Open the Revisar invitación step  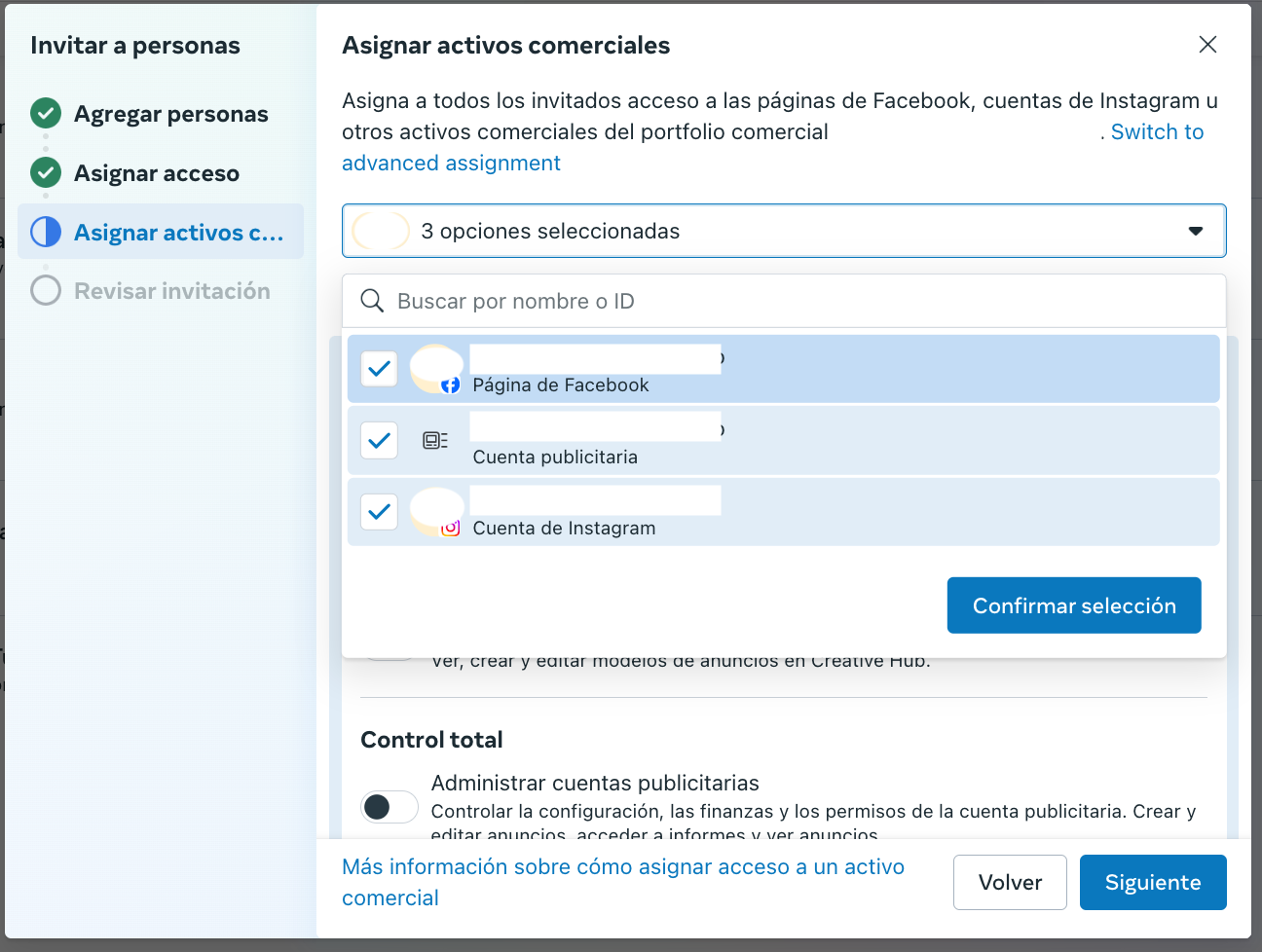tap(172, 290)
